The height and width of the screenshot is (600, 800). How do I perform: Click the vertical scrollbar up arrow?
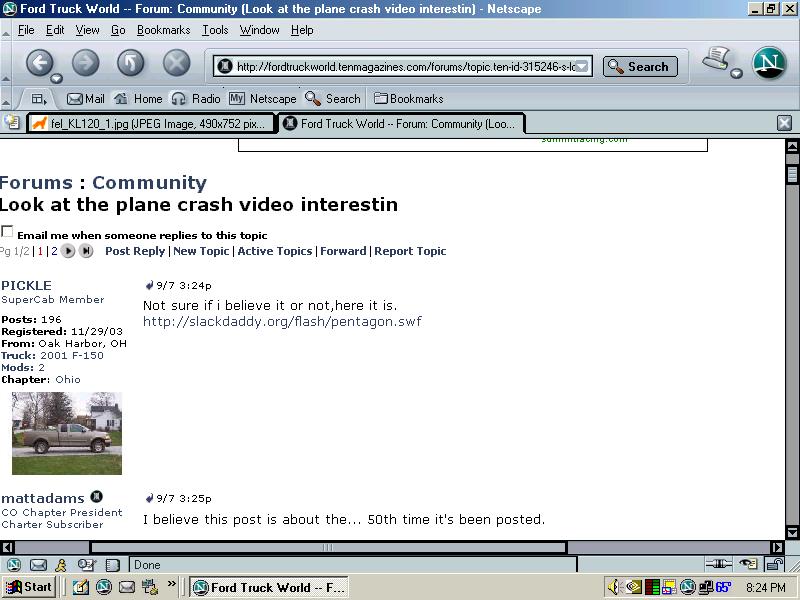coord(792,146)
